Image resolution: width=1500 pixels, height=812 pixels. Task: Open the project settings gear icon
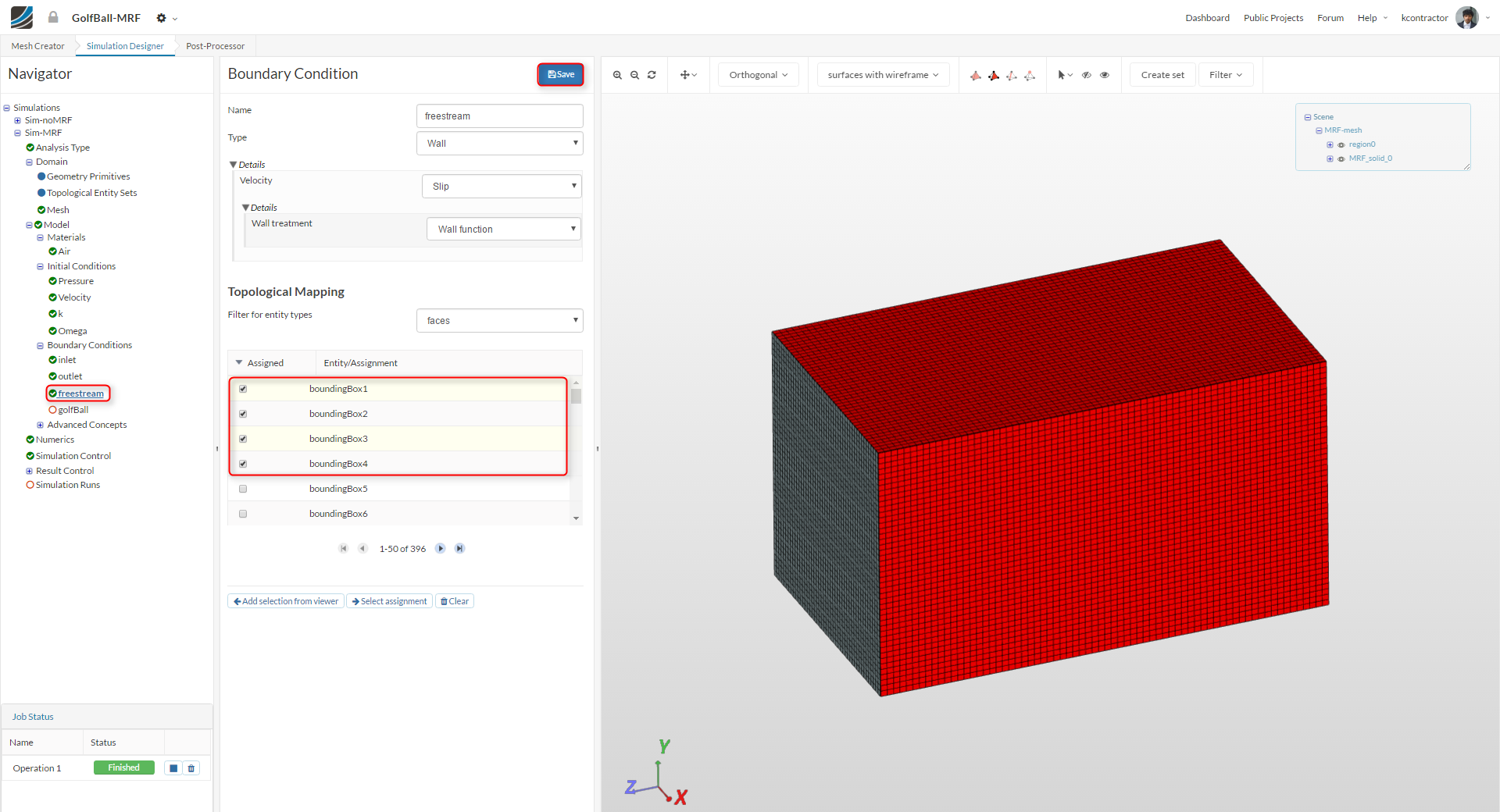coord(162,18)
